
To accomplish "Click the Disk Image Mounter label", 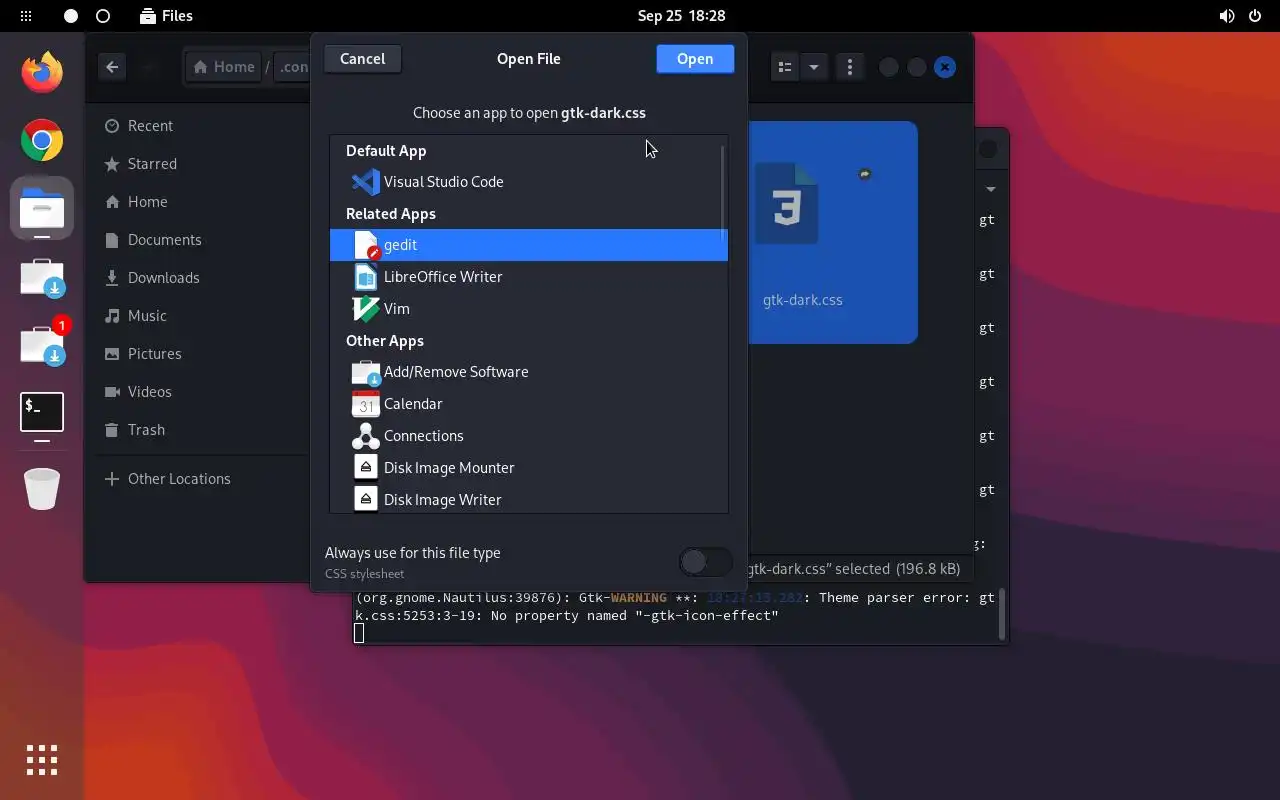I will pos(449,468).
